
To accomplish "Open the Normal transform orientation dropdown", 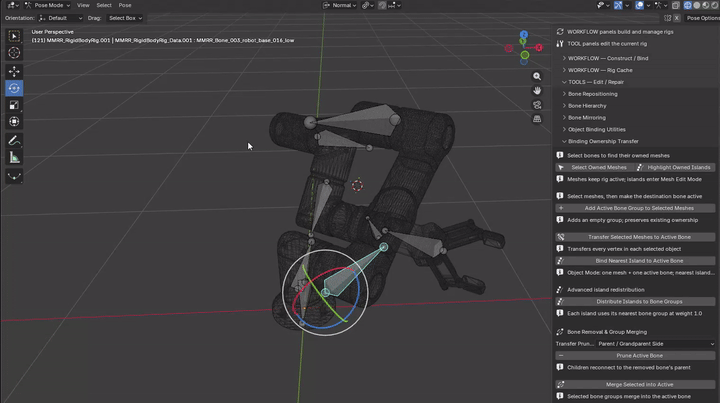I will click(339, 5).
